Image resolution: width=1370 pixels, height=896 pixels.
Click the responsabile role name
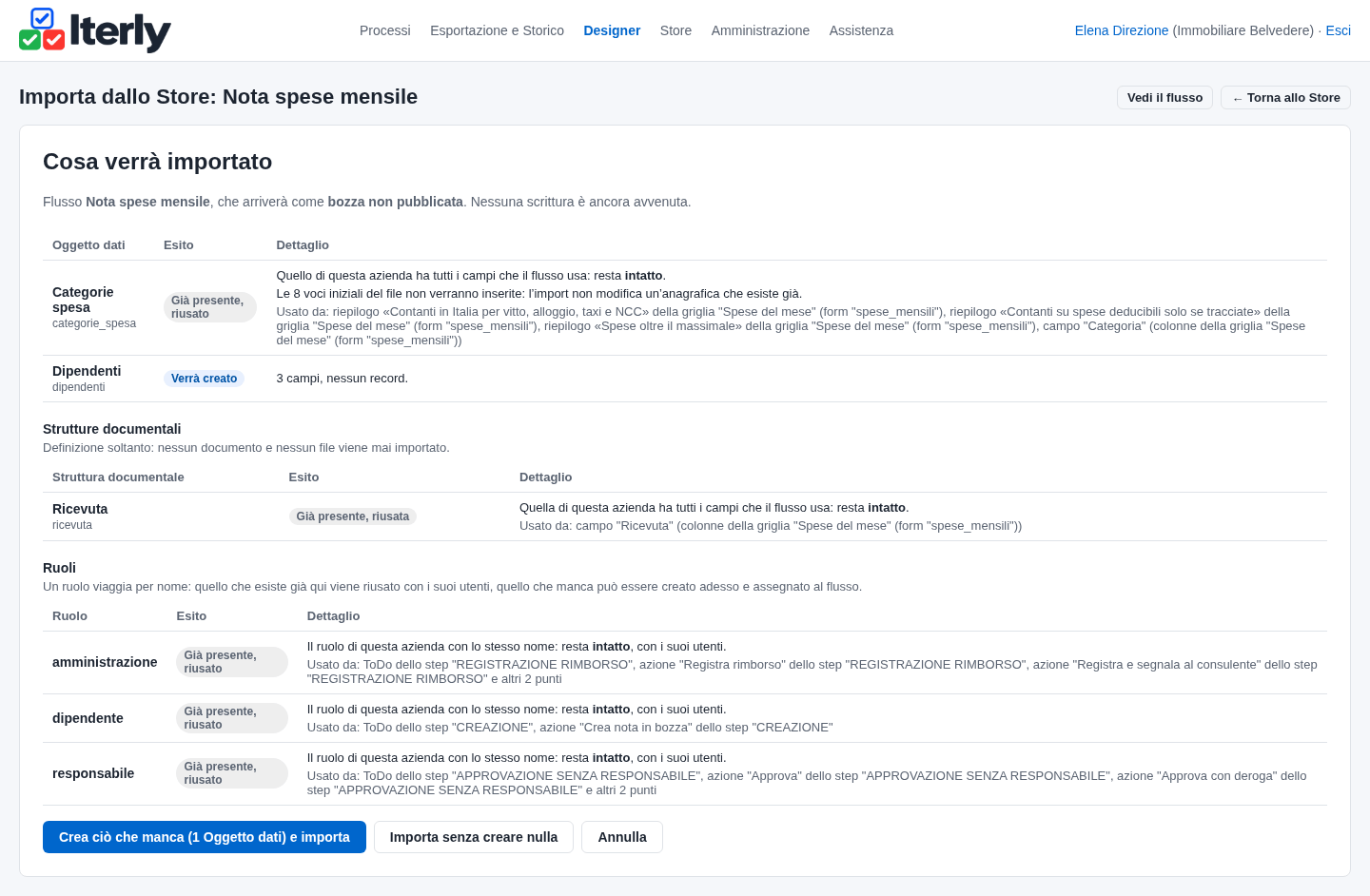point(93,773)
